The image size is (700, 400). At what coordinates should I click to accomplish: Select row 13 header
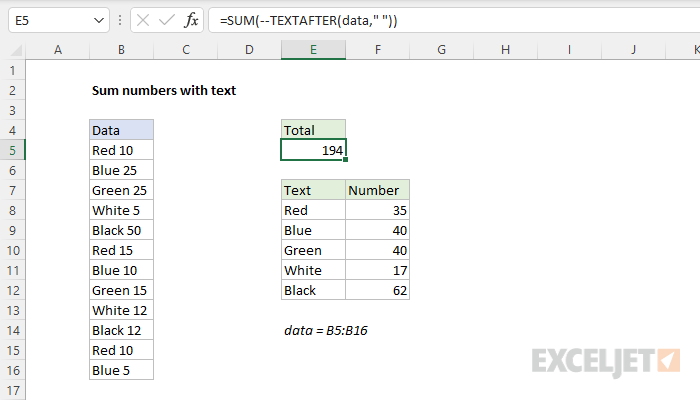(x=12, y=310)
